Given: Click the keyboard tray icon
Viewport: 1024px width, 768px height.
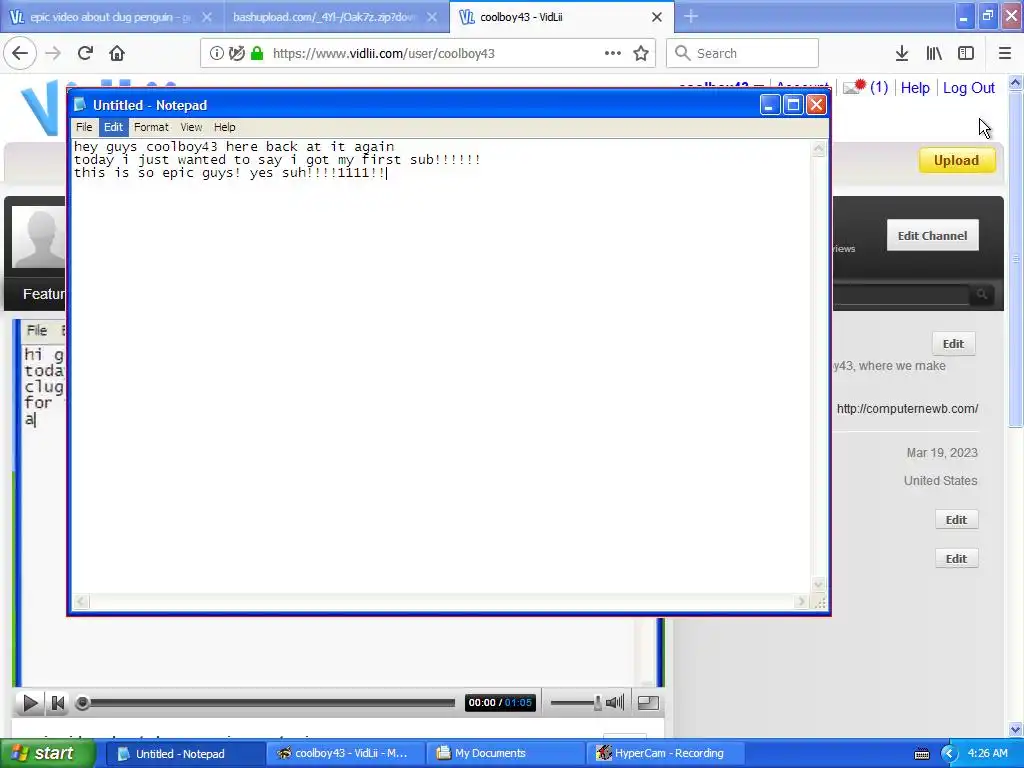Looking at the screenshot, I should pos(922,754).
